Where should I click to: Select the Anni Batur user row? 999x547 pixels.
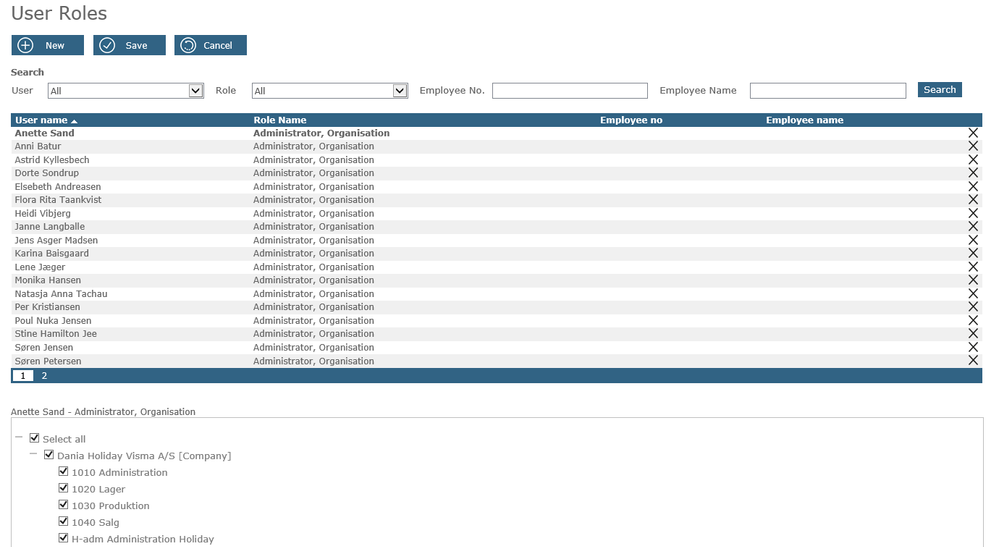coord(496,146)
